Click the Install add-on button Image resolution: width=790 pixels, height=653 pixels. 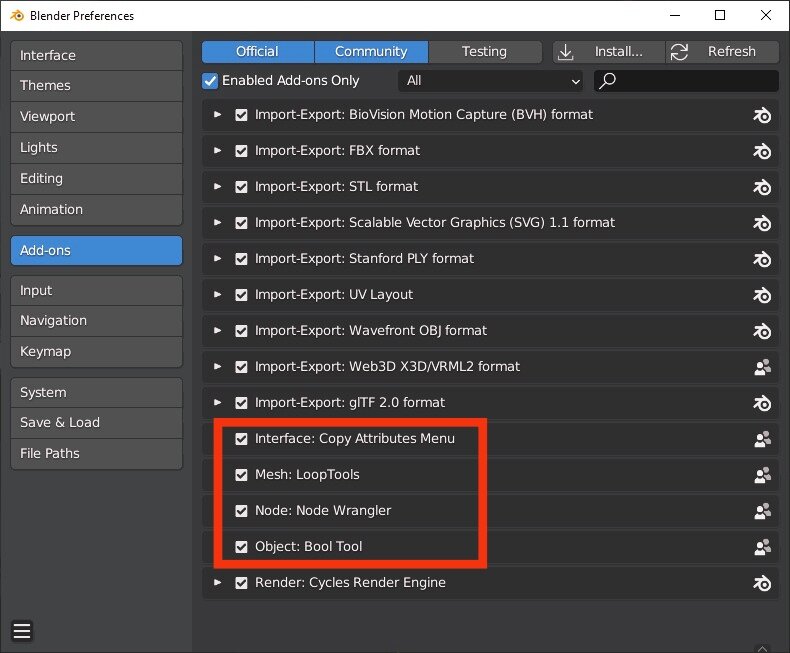609,52
